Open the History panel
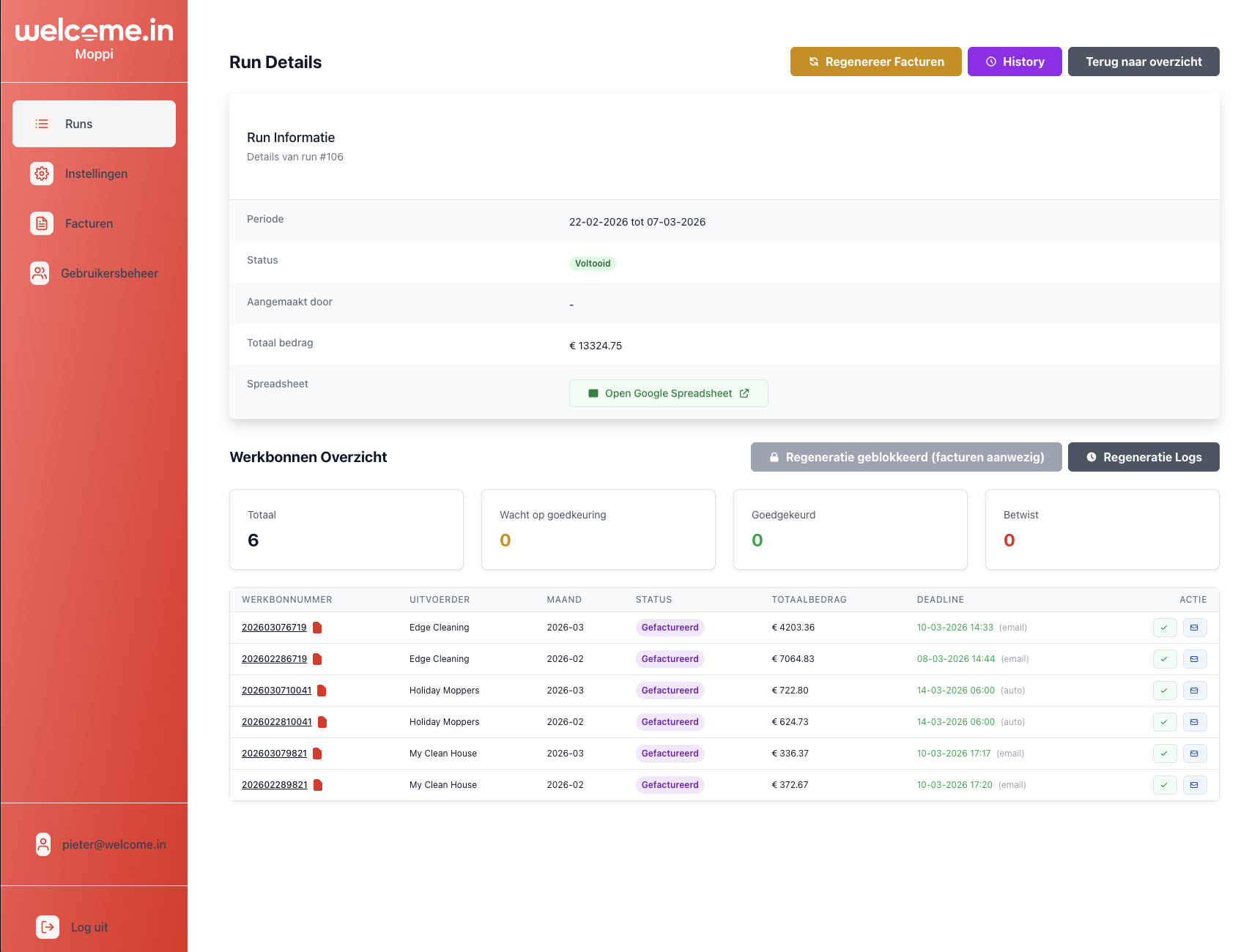The width and height of the screenshot is (1260, 952). click(x=1015, y=62)
